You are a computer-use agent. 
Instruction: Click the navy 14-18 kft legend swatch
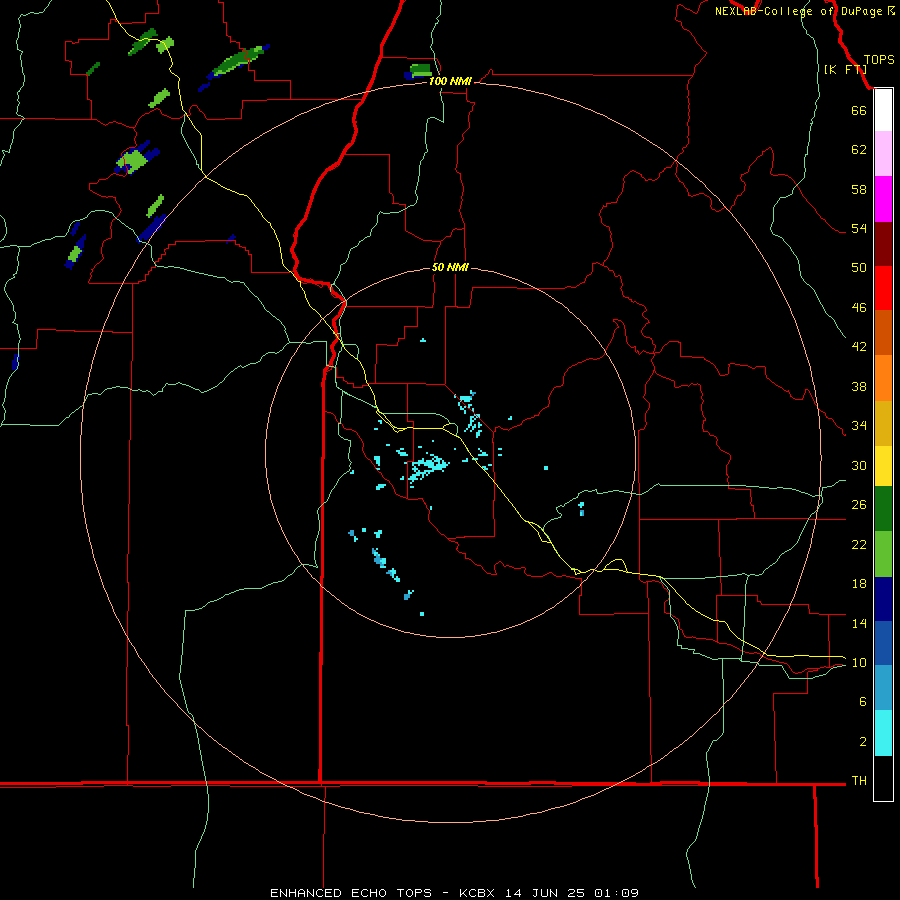click(x=883, y=599)
